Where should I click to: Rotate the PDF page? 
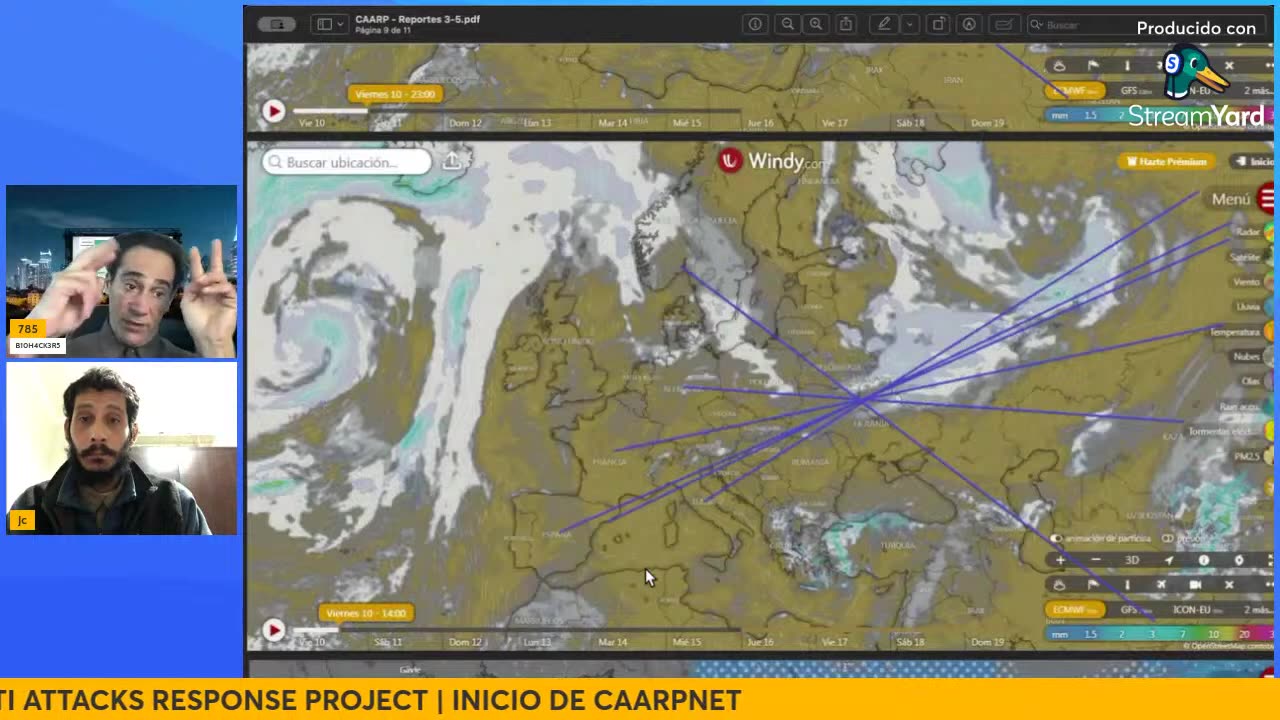click(x=938, y=24)
